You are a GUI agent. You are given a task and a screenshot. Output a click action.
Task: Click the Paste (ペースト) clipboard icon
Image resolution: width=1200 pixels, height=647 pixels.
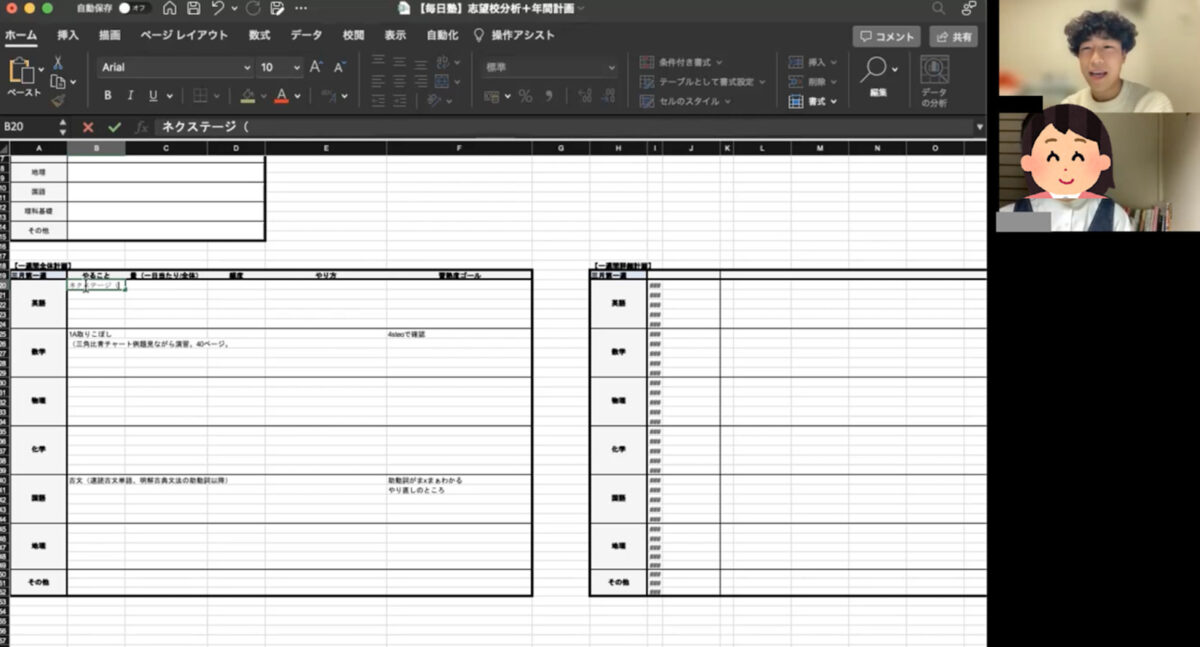(x=20, y=72)
